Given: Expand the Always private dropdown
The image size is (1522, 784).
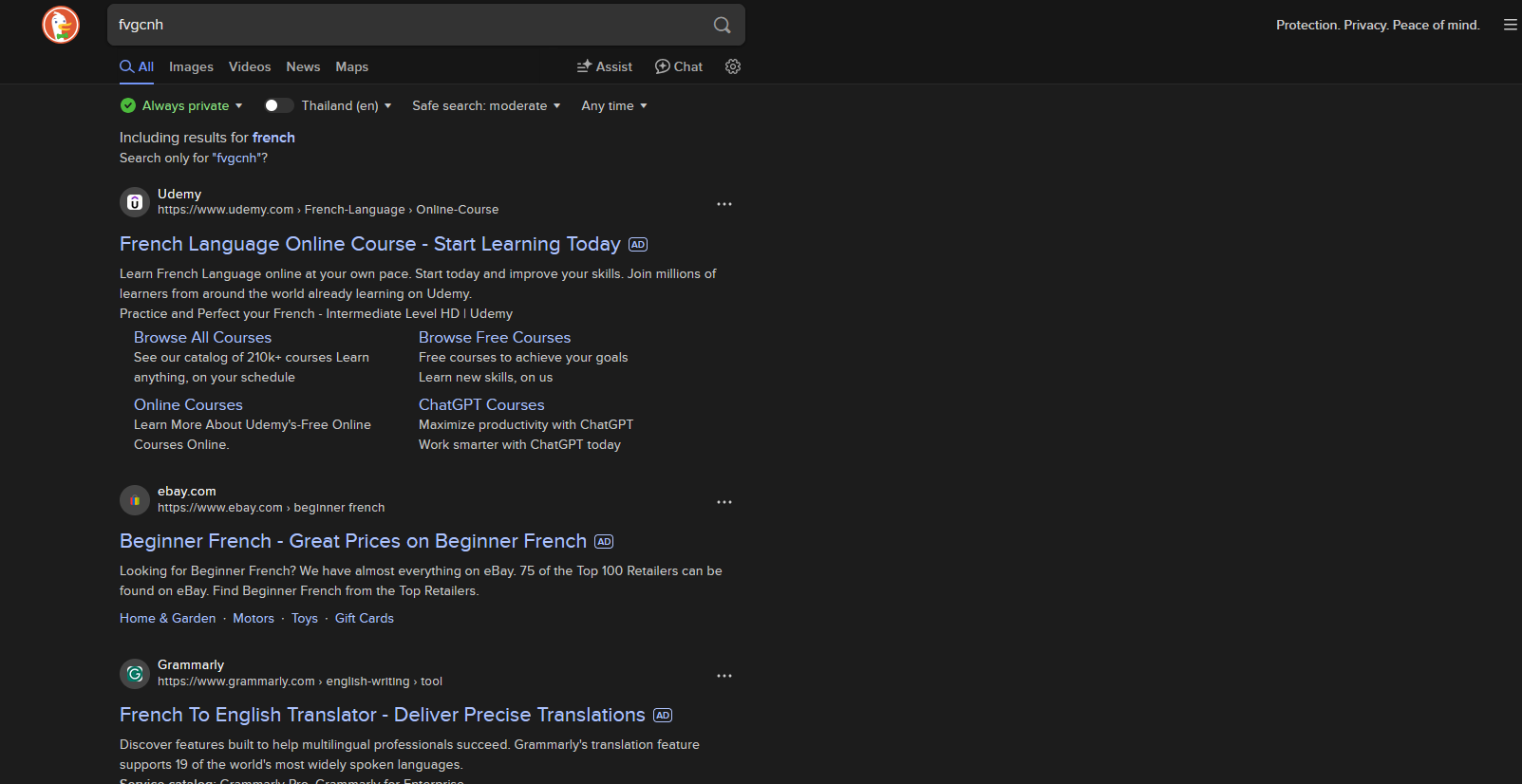Looking at the screenshot, I should click(181, 105).
